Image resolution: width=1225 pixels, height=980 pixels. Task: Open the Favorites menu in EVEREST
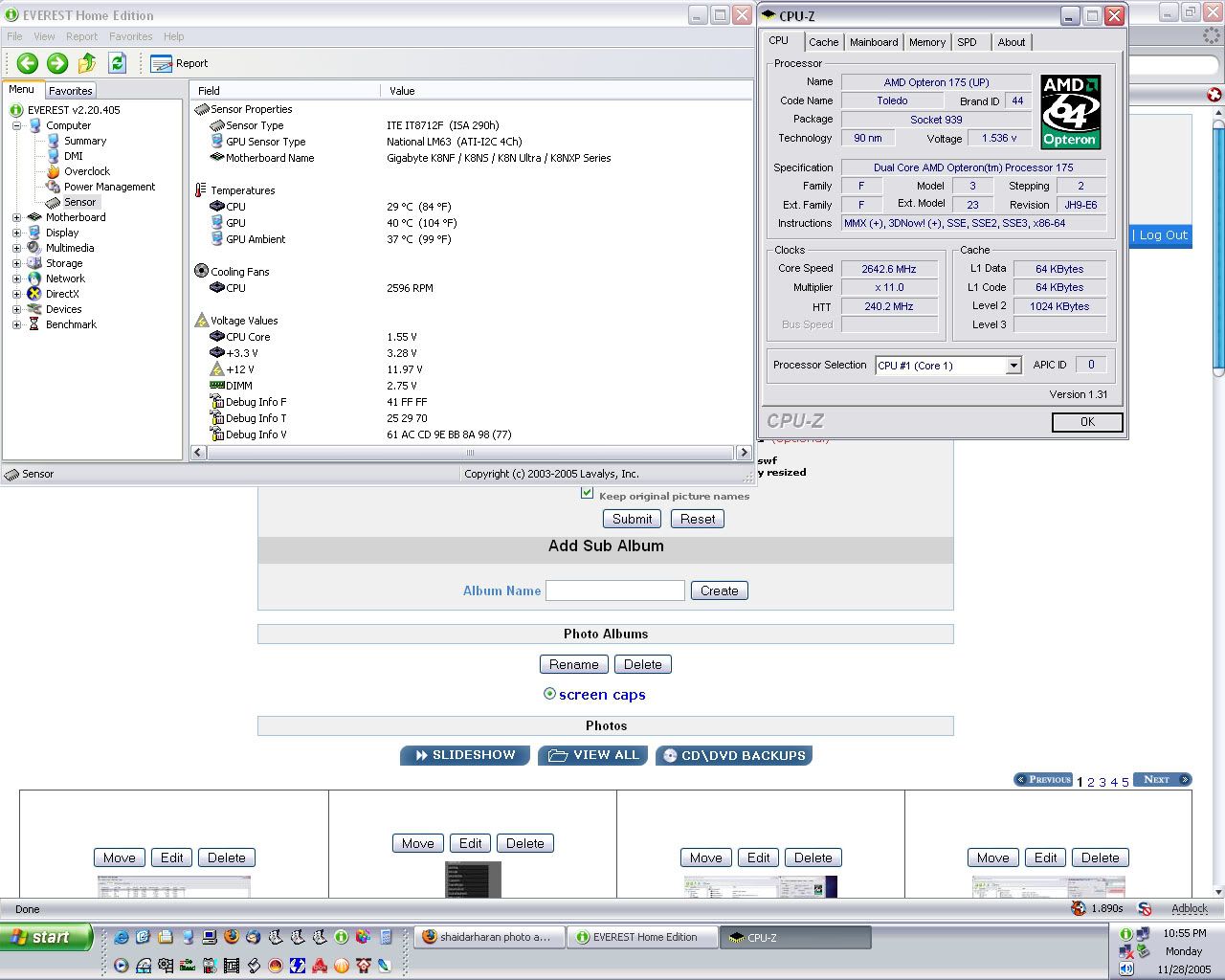point(131,36)
